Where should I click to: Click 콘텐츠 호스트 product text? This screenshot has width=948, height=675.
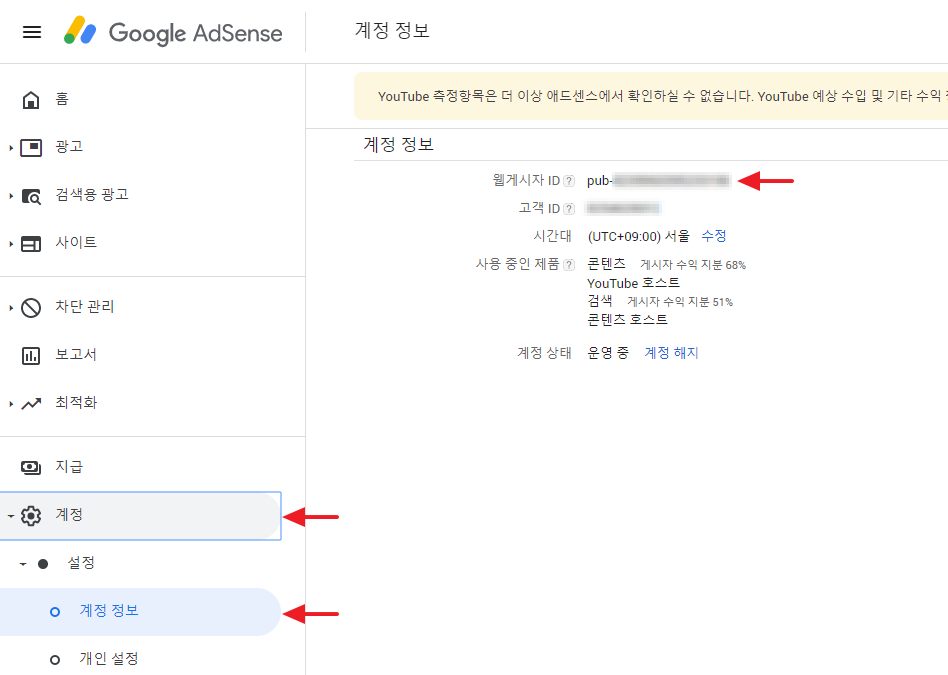[628, 319]
